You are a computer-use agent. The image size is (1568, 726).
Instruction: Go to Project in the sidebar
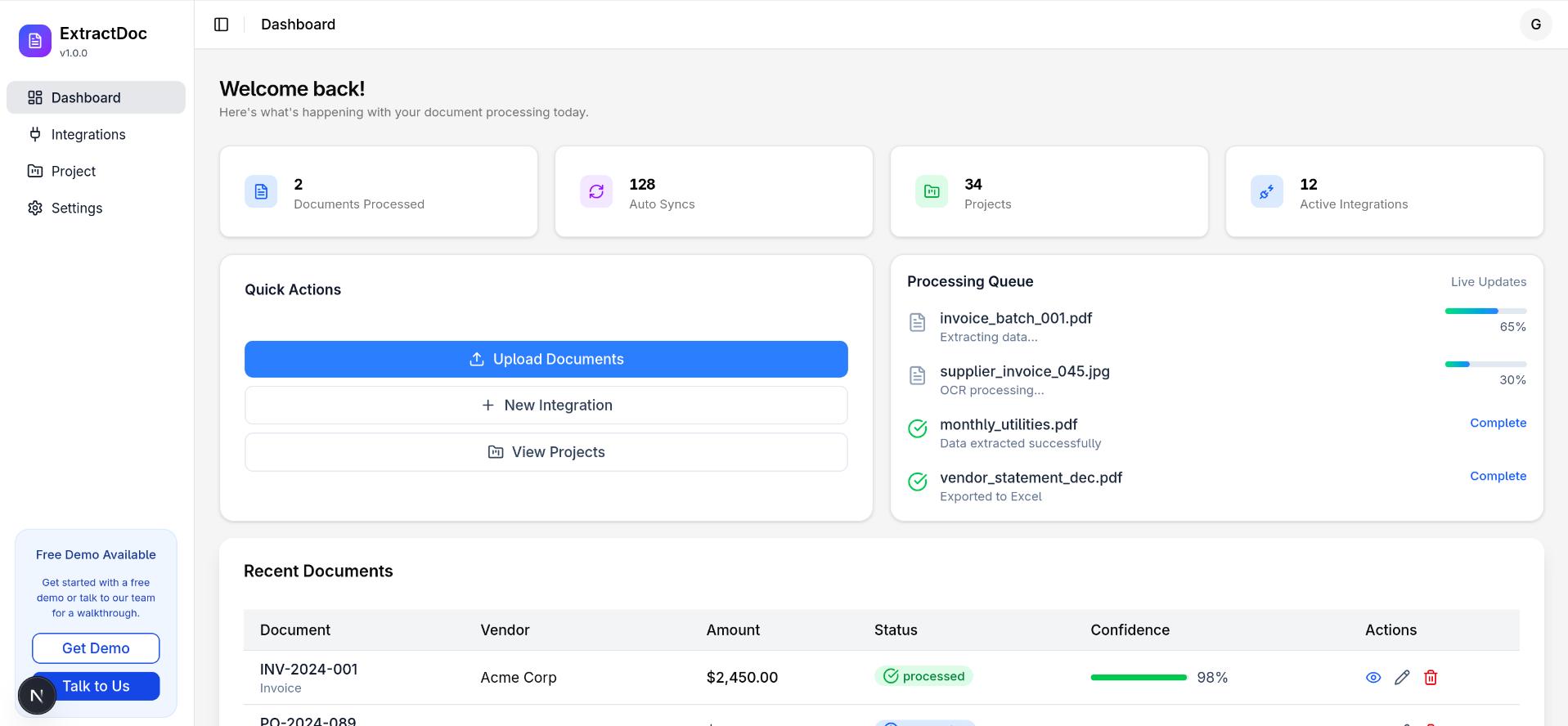pyautogui.click(x=96, y=171)
